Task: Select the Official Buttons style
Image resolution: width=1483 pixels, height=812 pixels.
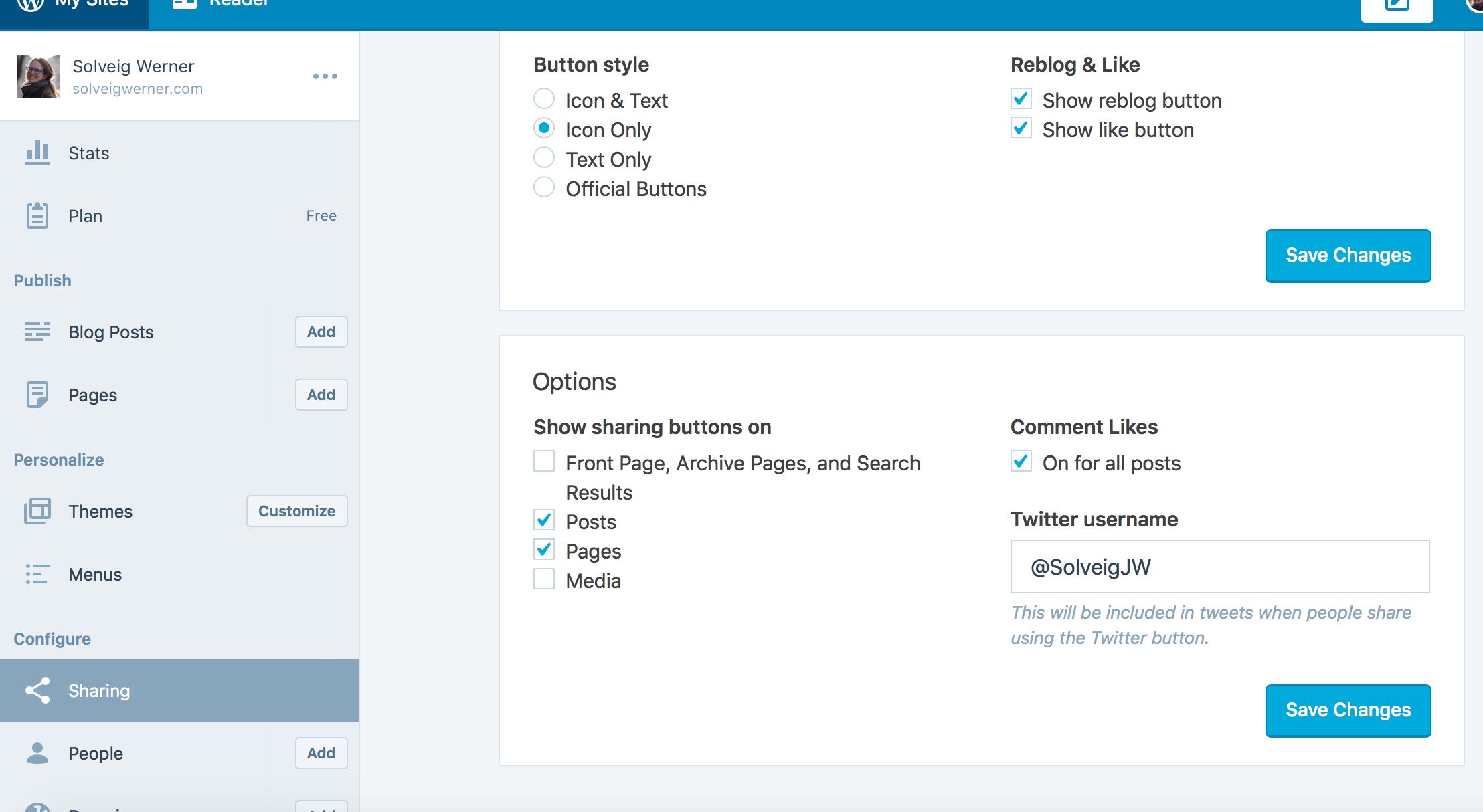Action: tap(543, 187)
